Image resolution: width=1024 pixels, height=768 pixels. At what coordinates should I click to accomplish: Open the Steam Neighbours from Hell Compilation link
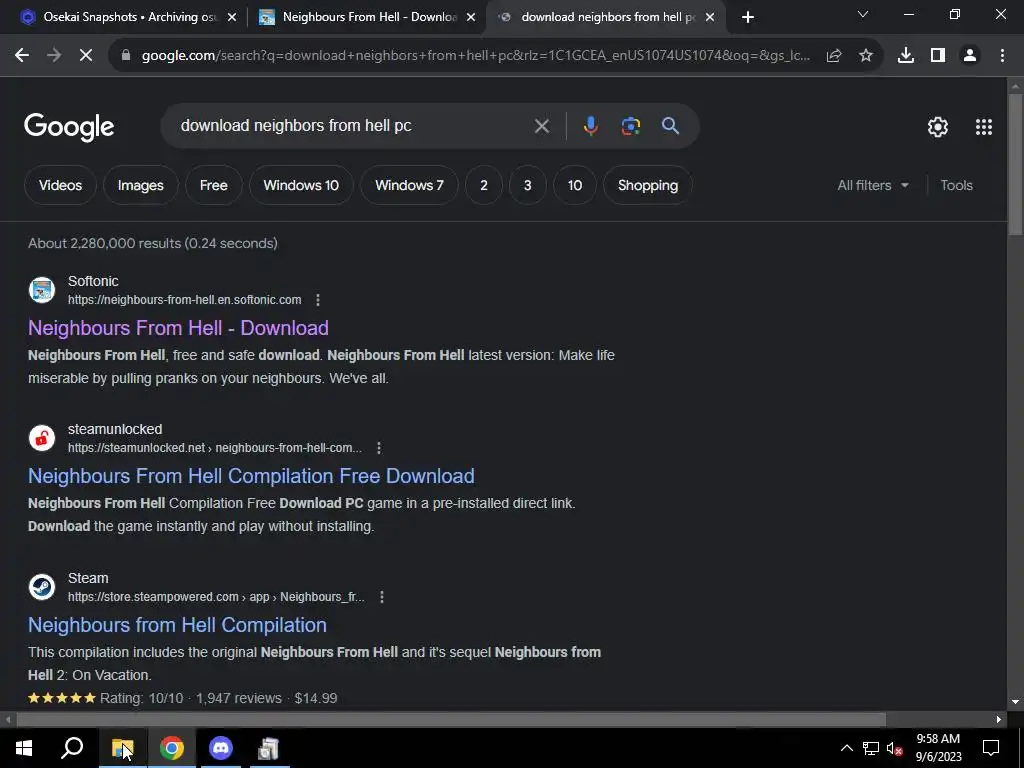(x=178, y=625)
